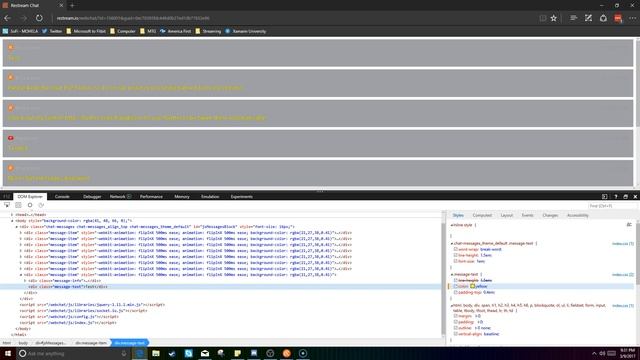Toggle the margin: 0 property checkbox
Image resolution: width=640 pixels, height=360 pixels.
pyautogui.click(x=456, y=316)
